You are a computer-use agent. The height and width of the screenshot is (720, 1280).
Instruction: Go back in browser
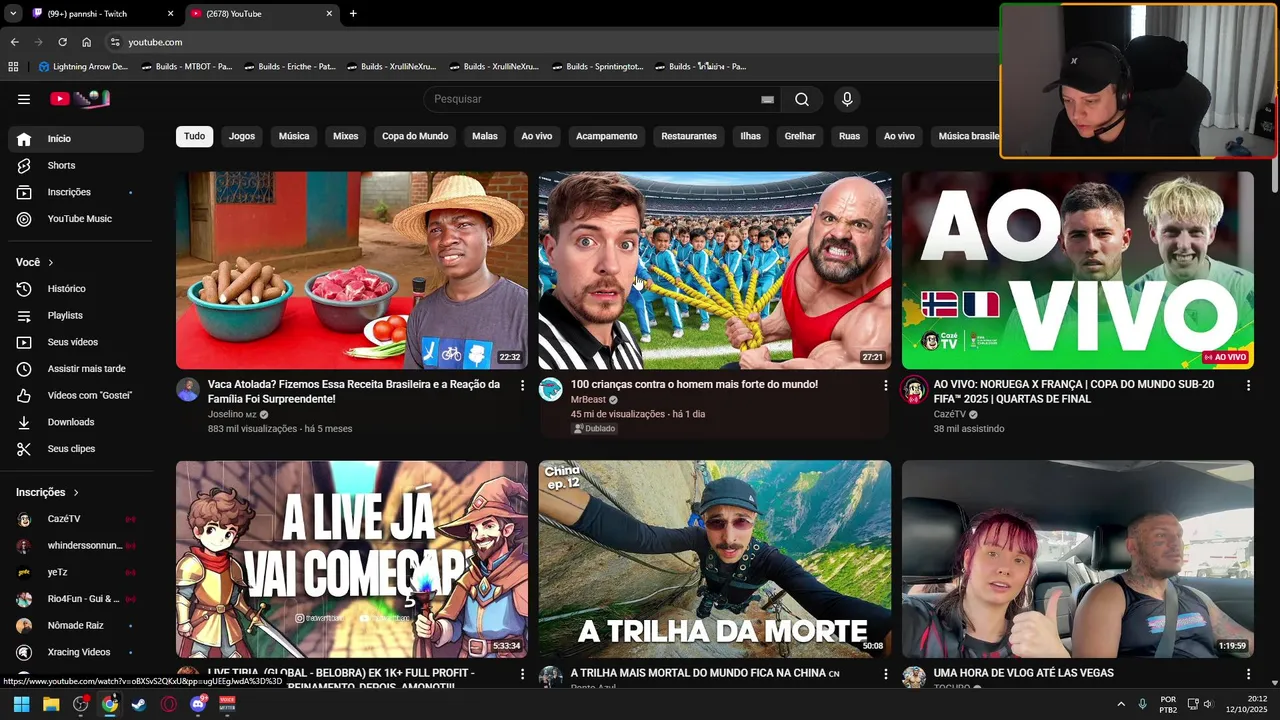(x=14, y=42)
